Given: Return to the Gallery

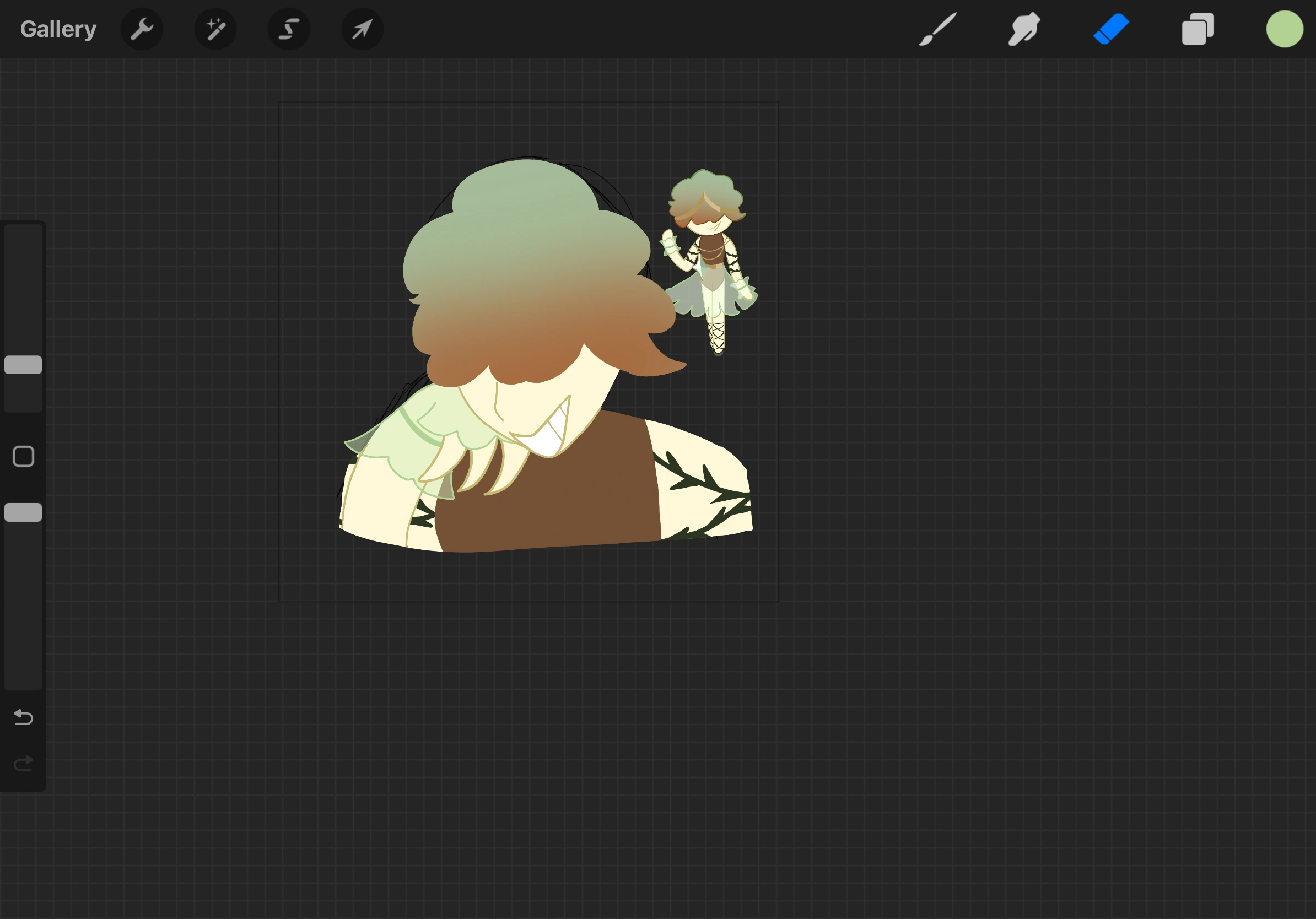Looking at the screenshot, I should 58,29.
